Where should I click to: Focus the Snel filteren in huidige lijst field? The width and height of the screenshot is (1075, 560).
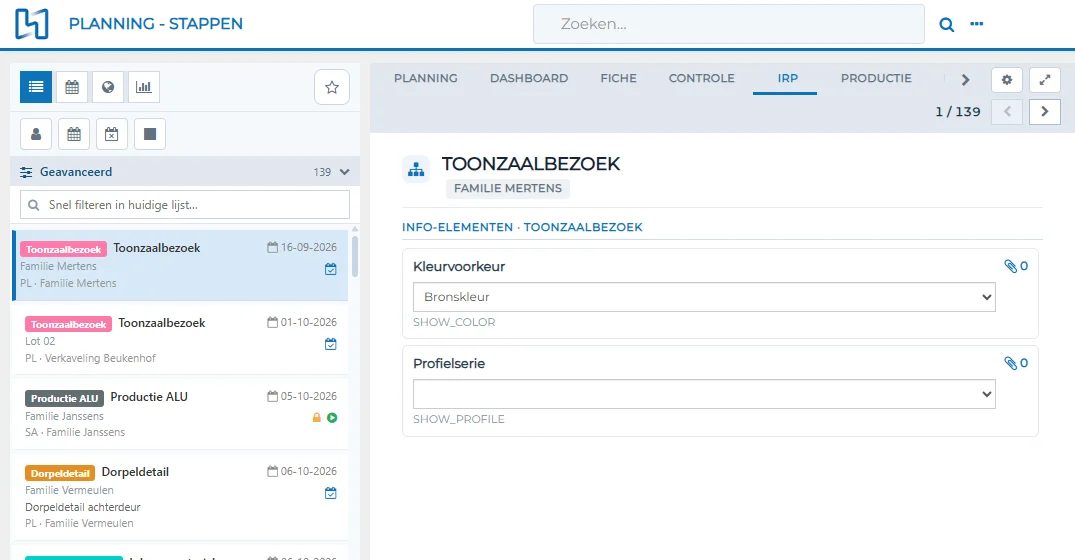[185, 205]
